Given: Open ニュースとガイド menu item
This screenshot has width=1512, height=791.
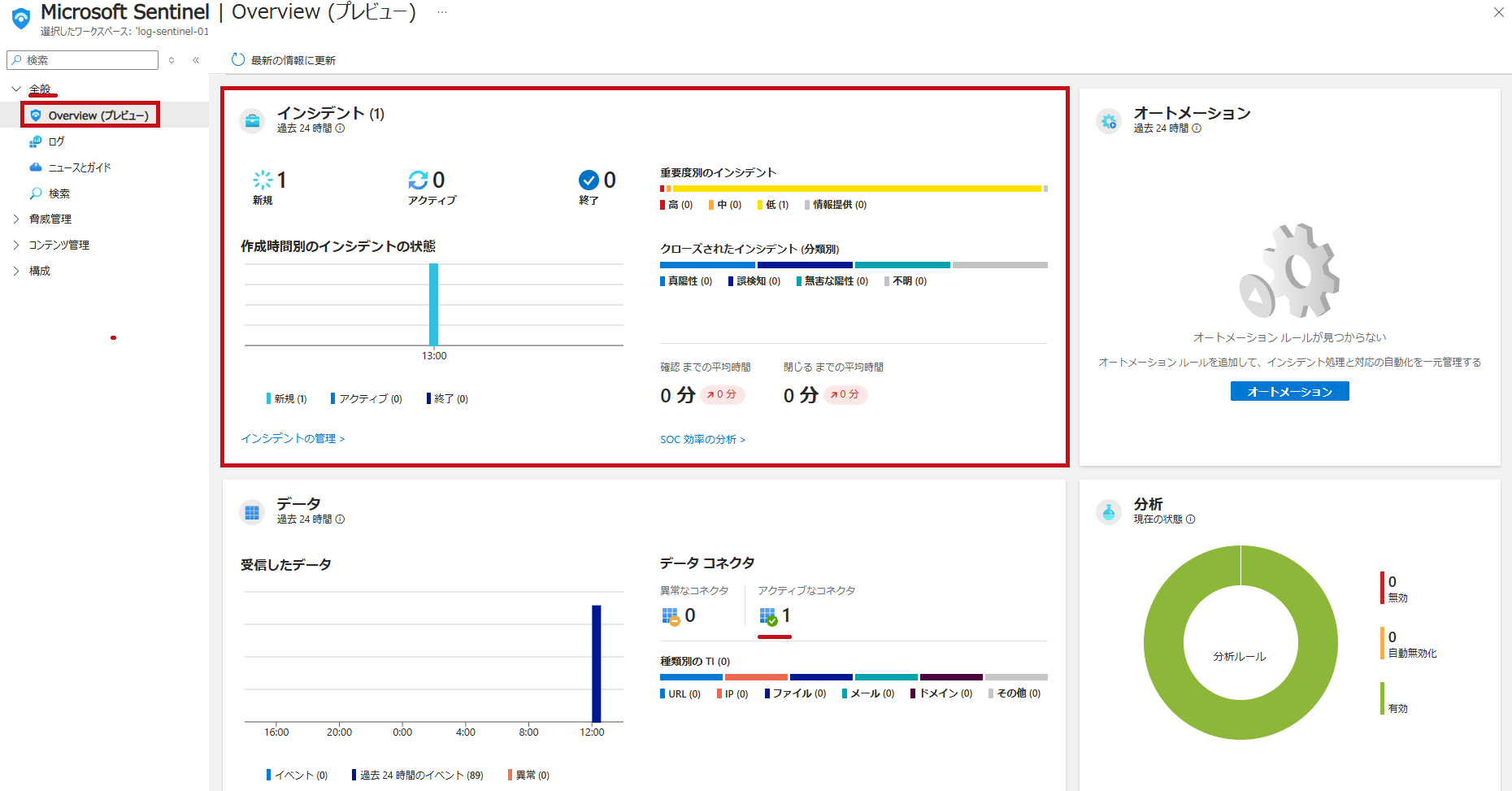Looking at the screenshot, I should tap(80, 167).
